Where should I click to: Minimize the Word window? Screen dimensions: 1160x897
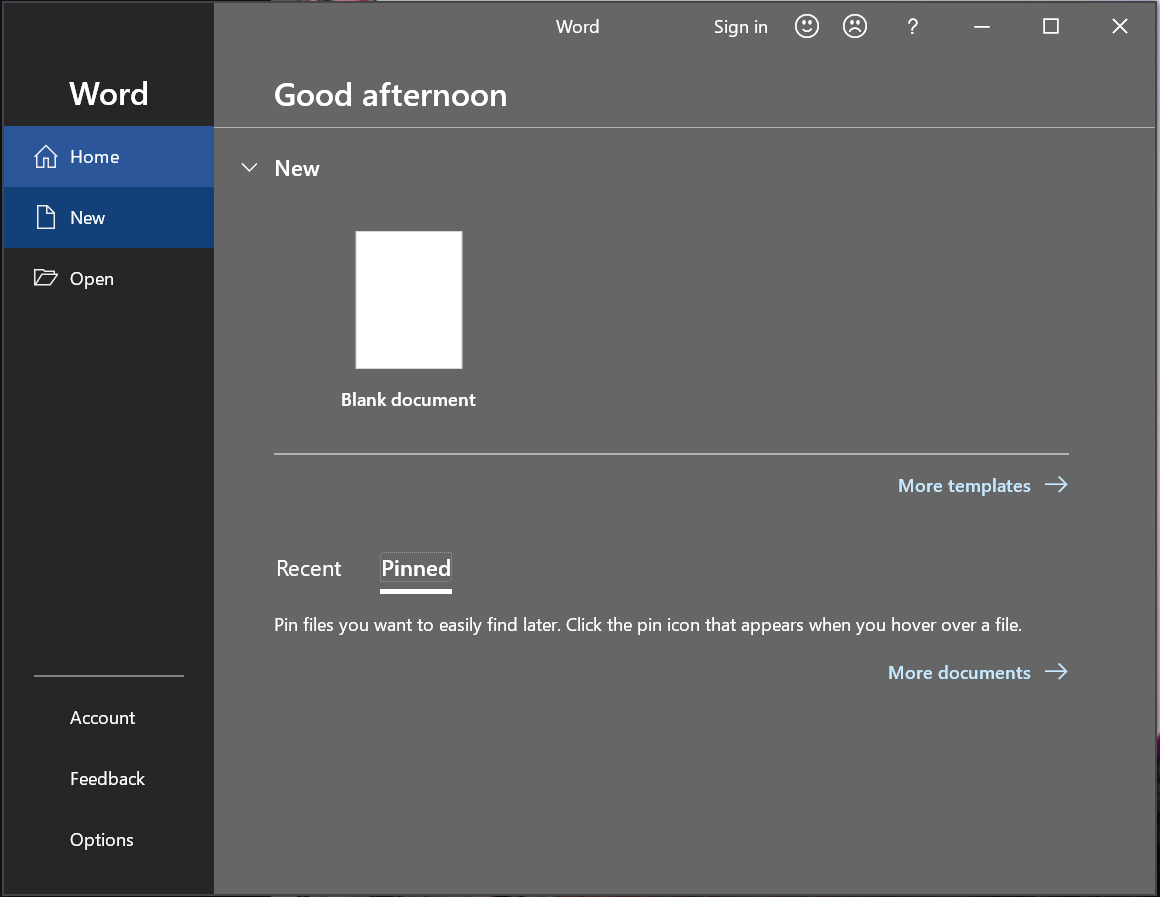(982, 27)
